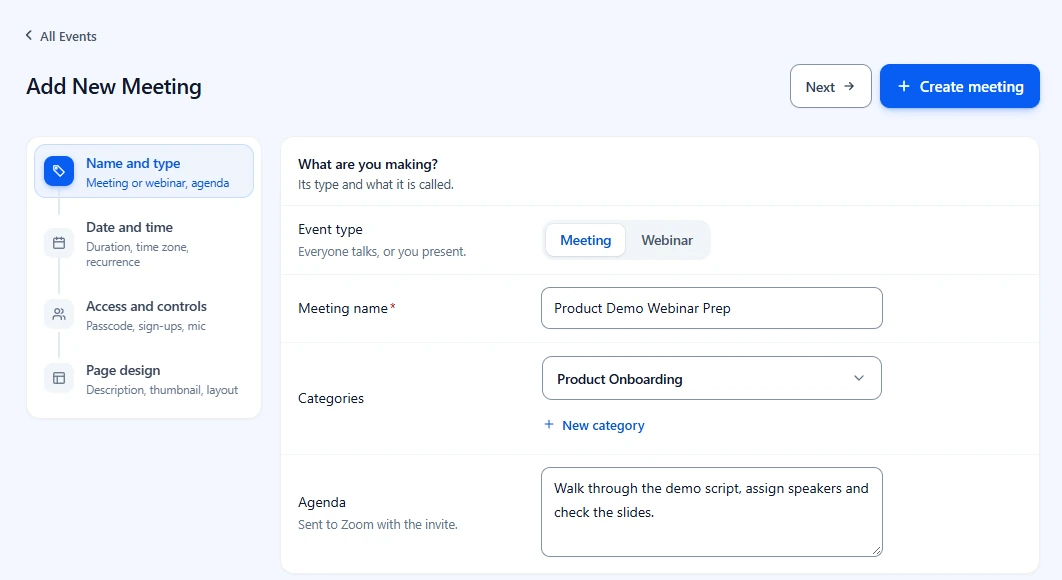The height and width of the screenshot is (580, 1062).
Task: Click the plus icon beside New category
Action: pyautogui.click(x=549, y=424)
